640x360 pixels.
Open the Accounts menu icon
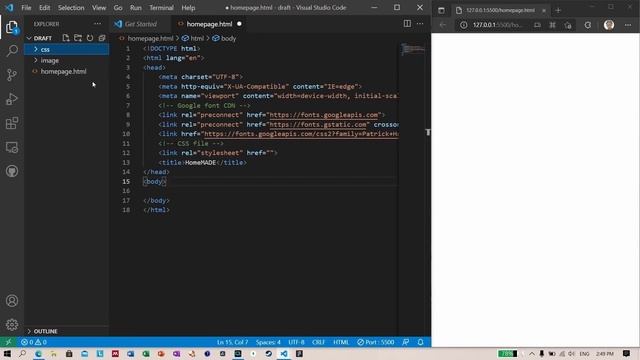[12, 301]
